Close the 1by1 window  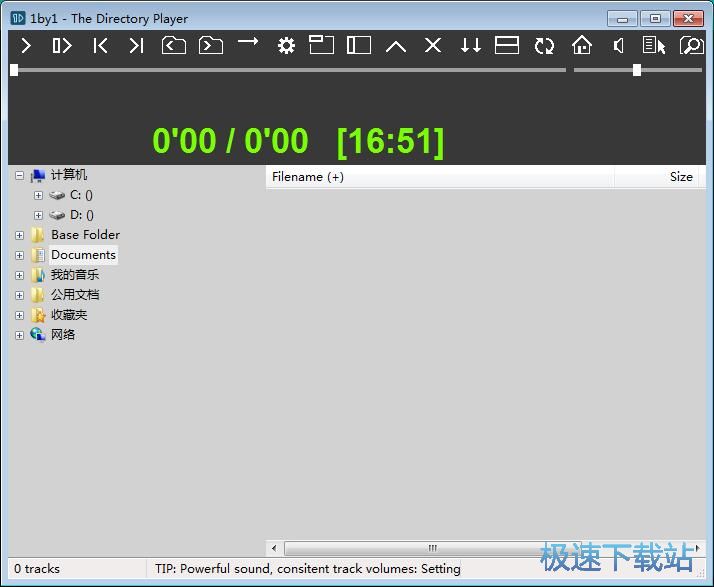pos(688,19)
